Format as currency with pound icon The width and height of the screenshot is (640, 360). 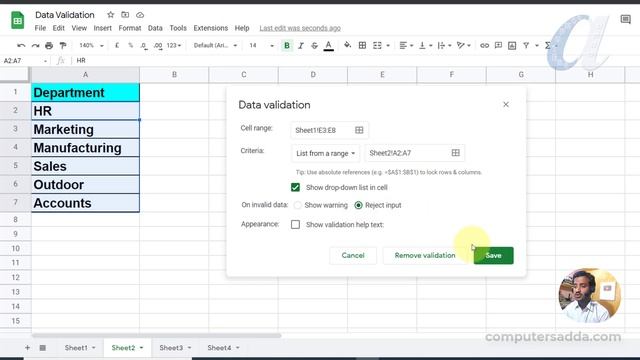coord(117,45)
